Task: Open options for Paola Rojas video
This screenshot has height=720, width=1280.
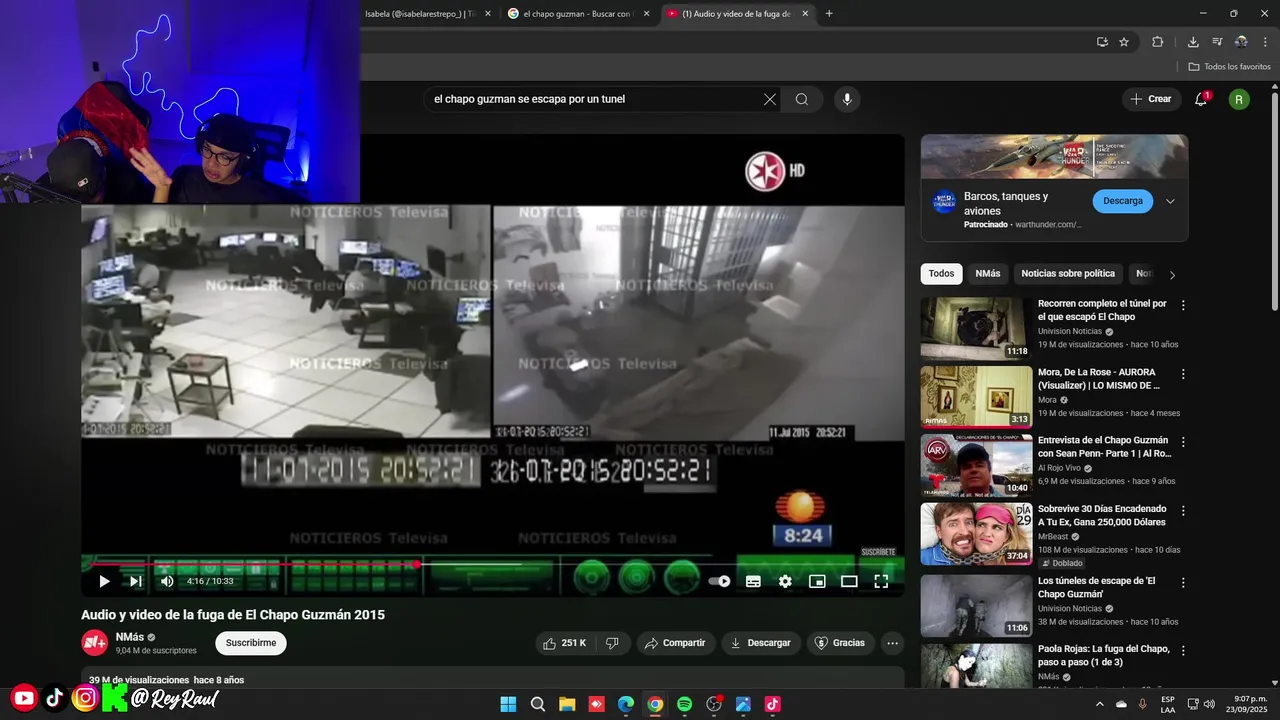Action: click(1183, 651)
